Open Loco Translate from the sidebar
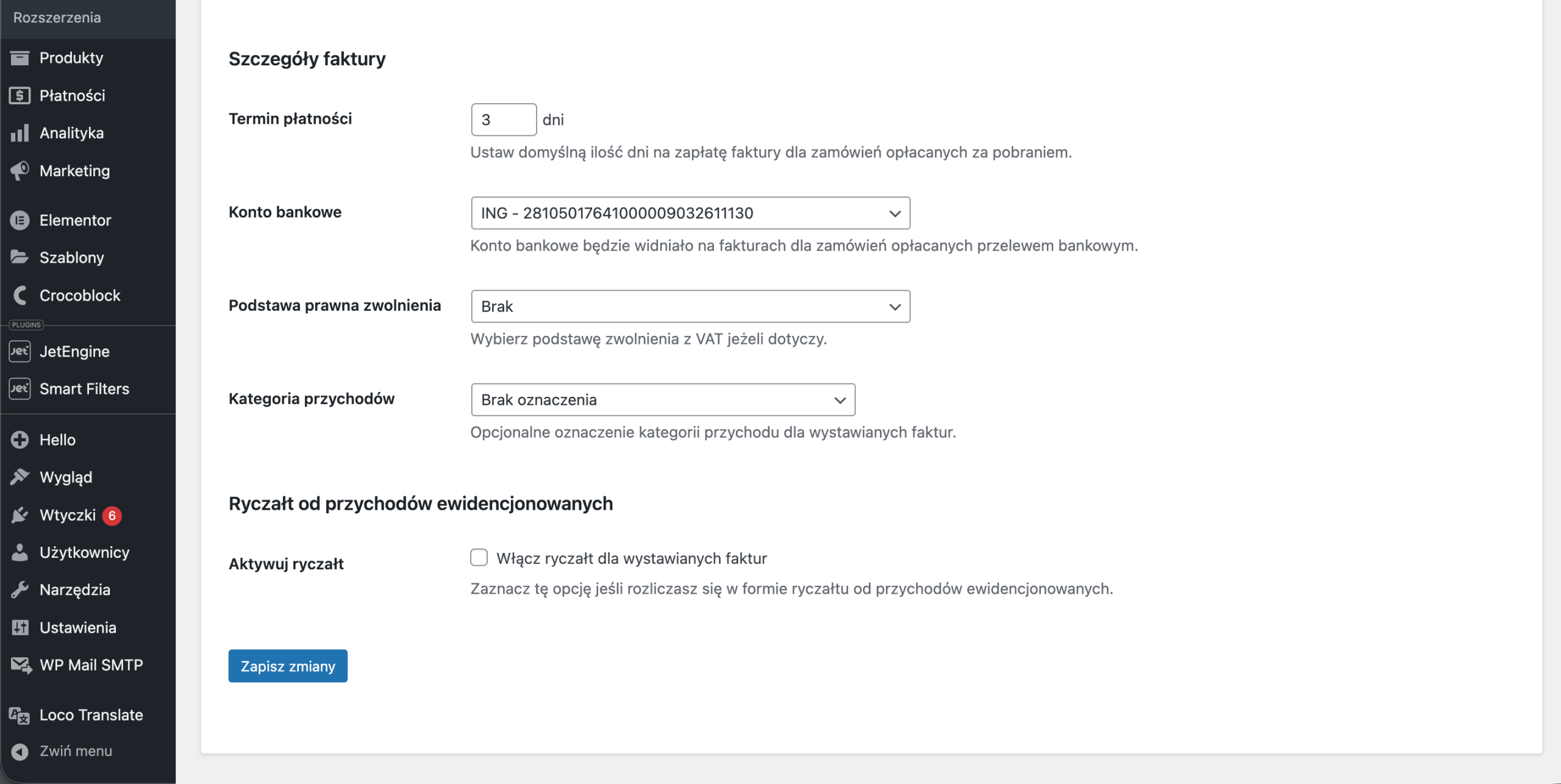 (x=90, y=715)
